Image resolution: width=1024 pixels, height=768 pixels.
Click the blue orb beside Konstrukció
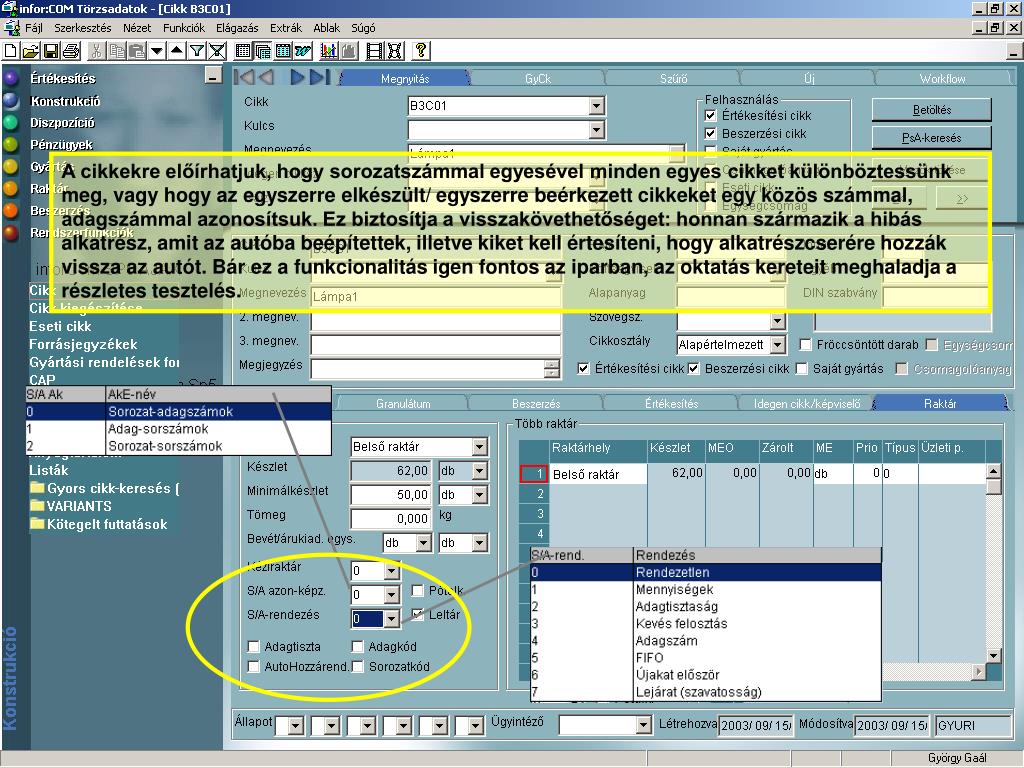11,101
